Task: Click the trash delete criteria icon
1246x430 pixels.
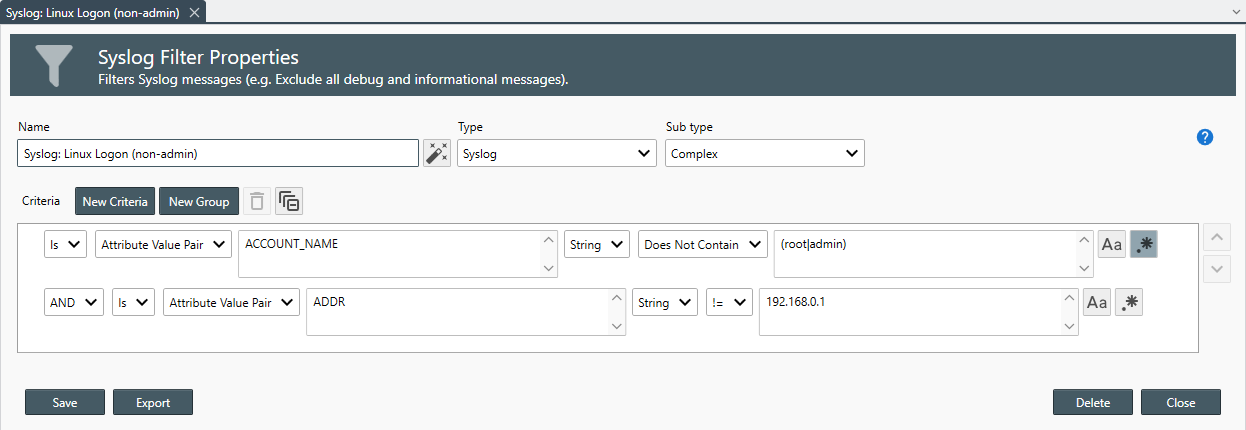Action: (x=257, y=201)
